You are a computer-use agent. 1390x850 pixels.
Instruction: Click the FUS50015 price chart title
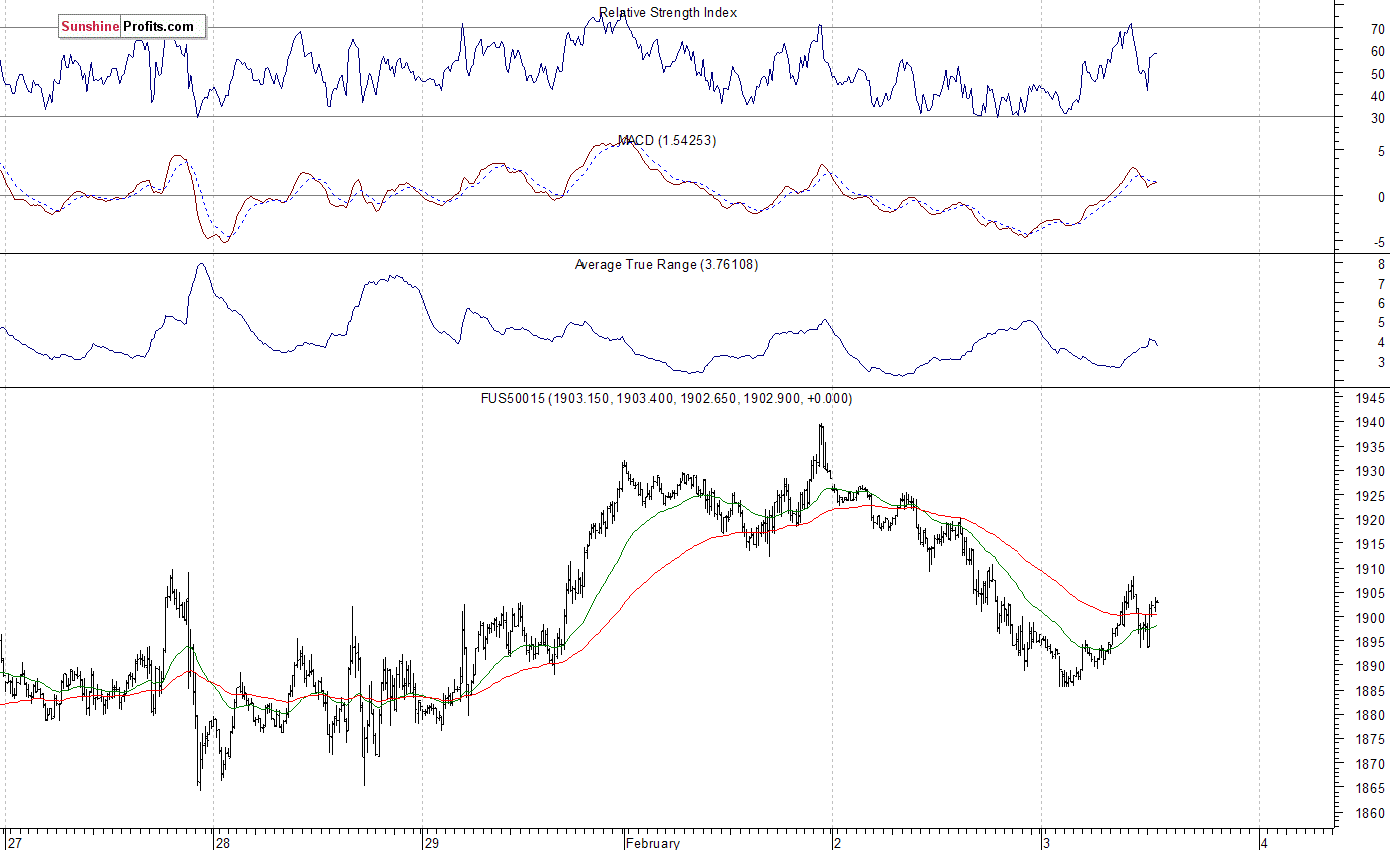[667, 398]
